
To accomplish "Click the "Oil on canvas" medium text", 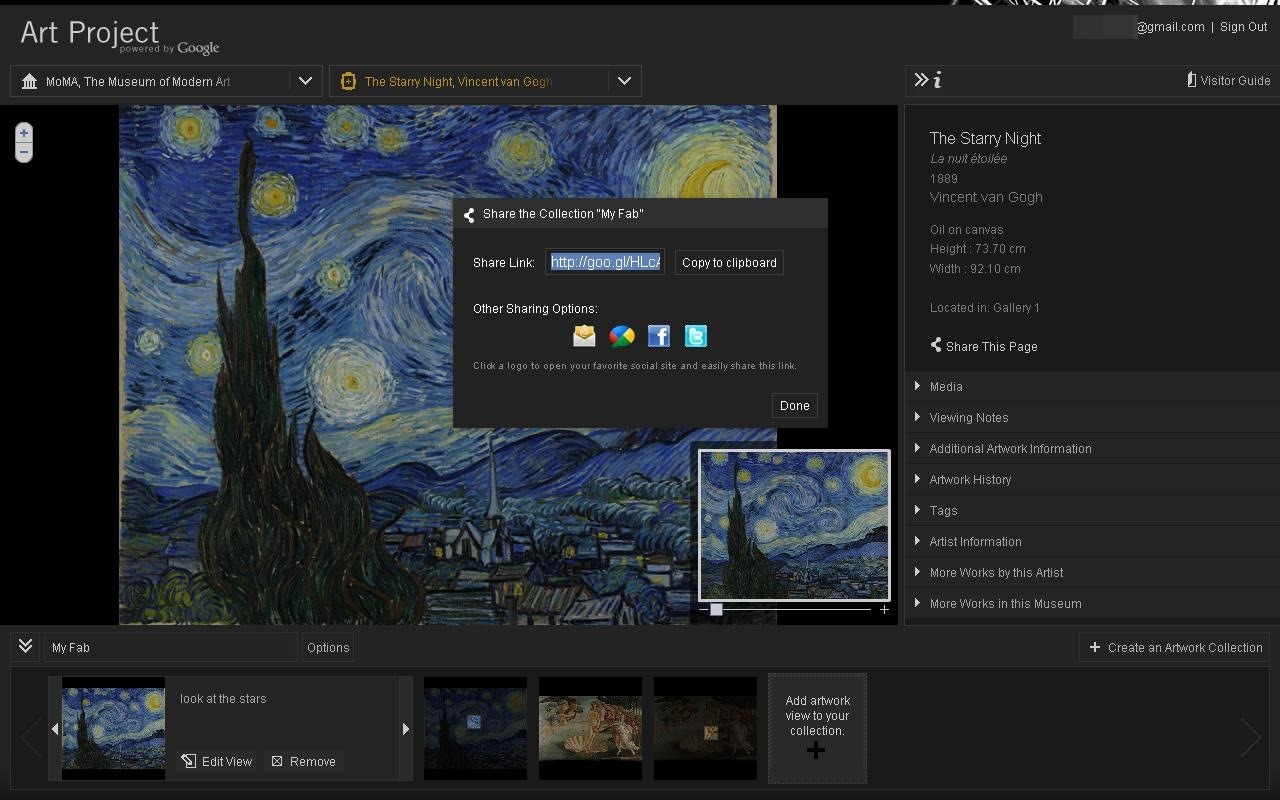I will coord(966,230).
